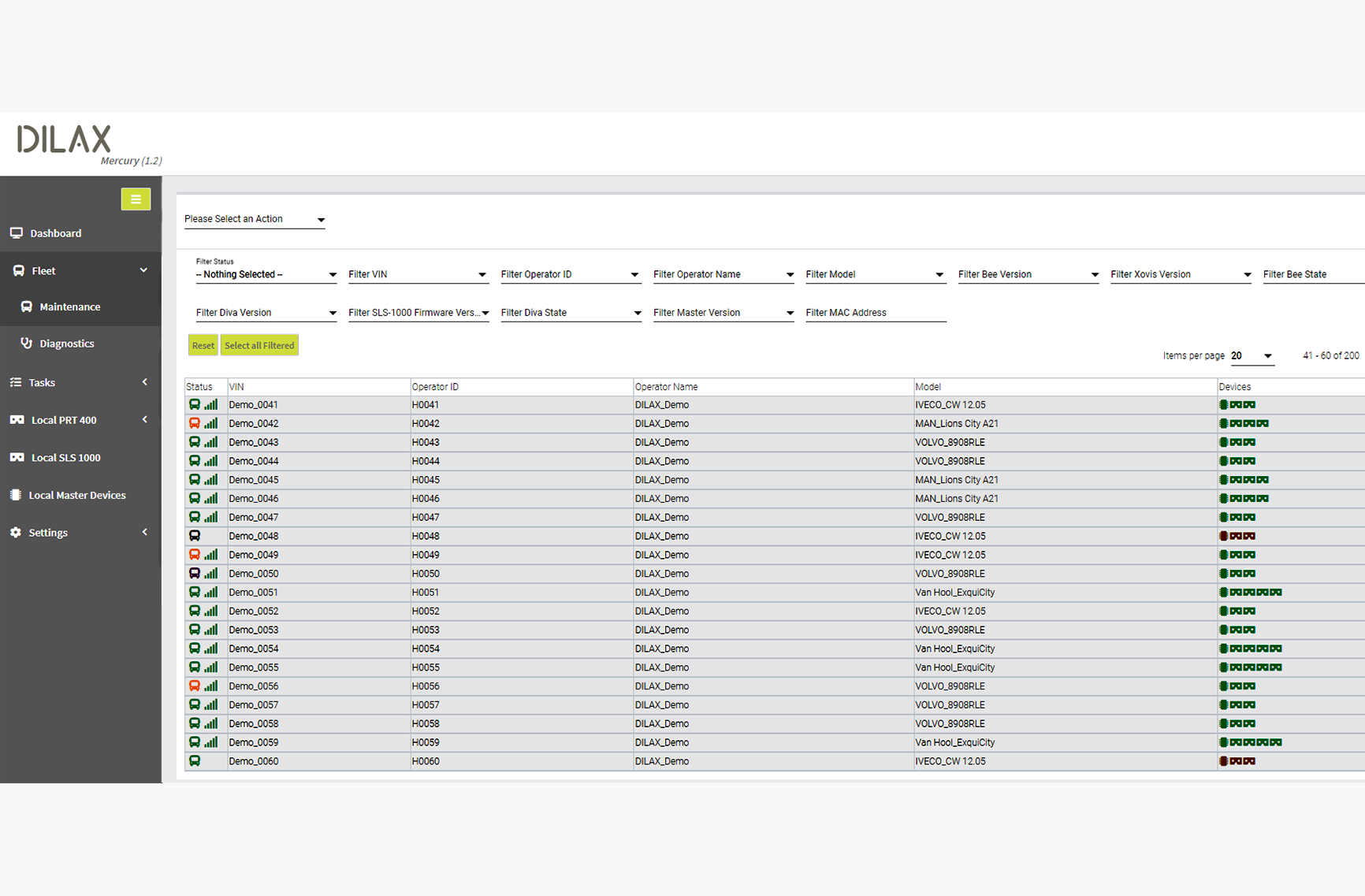Click the Settings gear icon
The height and width of the screenshot is (896, 1365).
[16, 532]
